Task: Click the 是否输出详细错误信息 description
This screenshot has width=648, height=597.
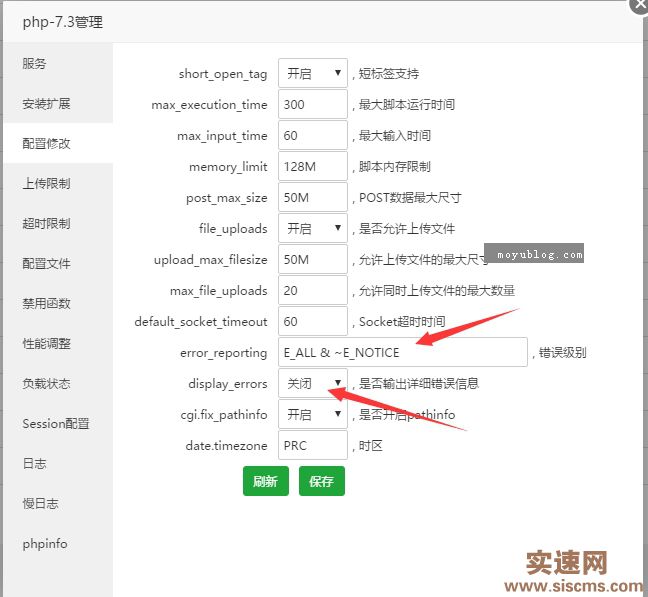Action: click(419, 383)
